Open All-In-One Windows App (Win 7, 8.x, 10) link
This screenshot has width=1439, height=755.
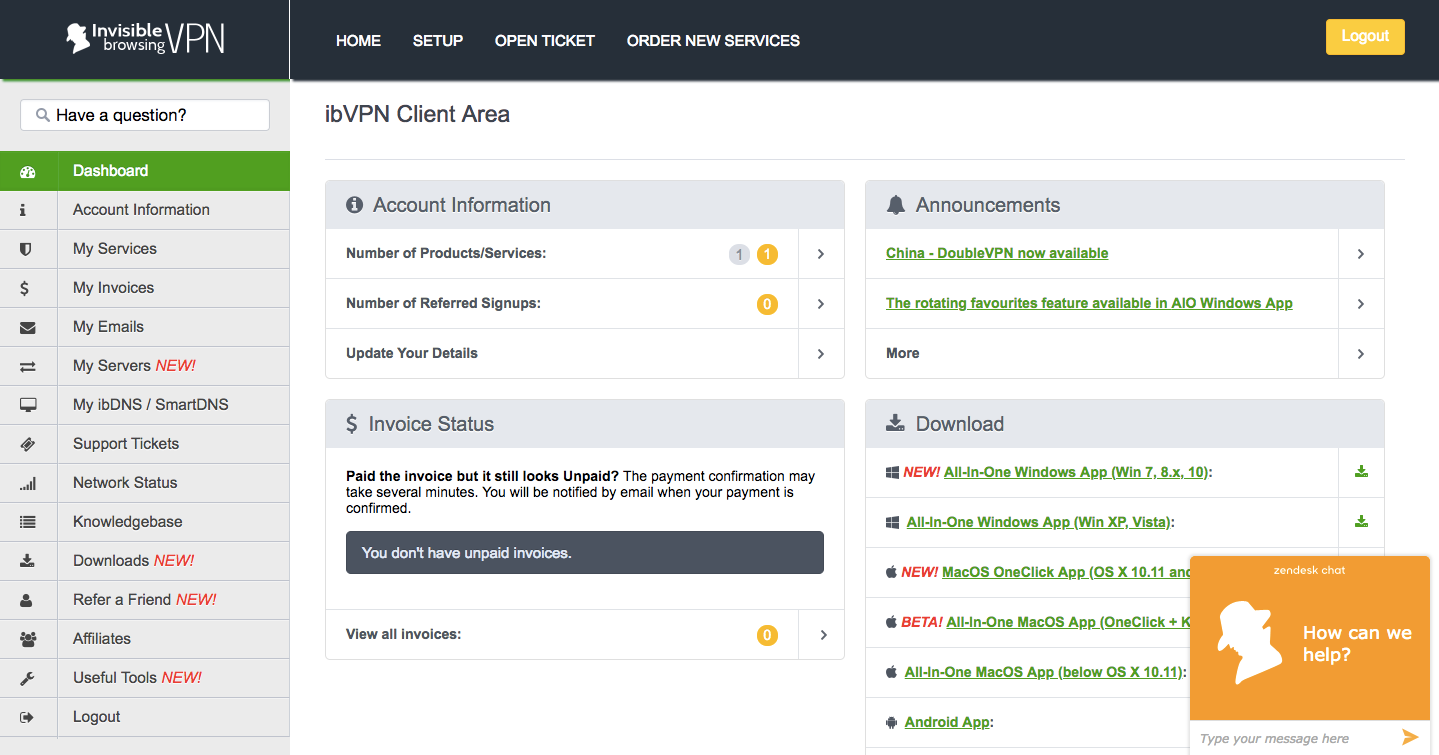(1076, 472)
